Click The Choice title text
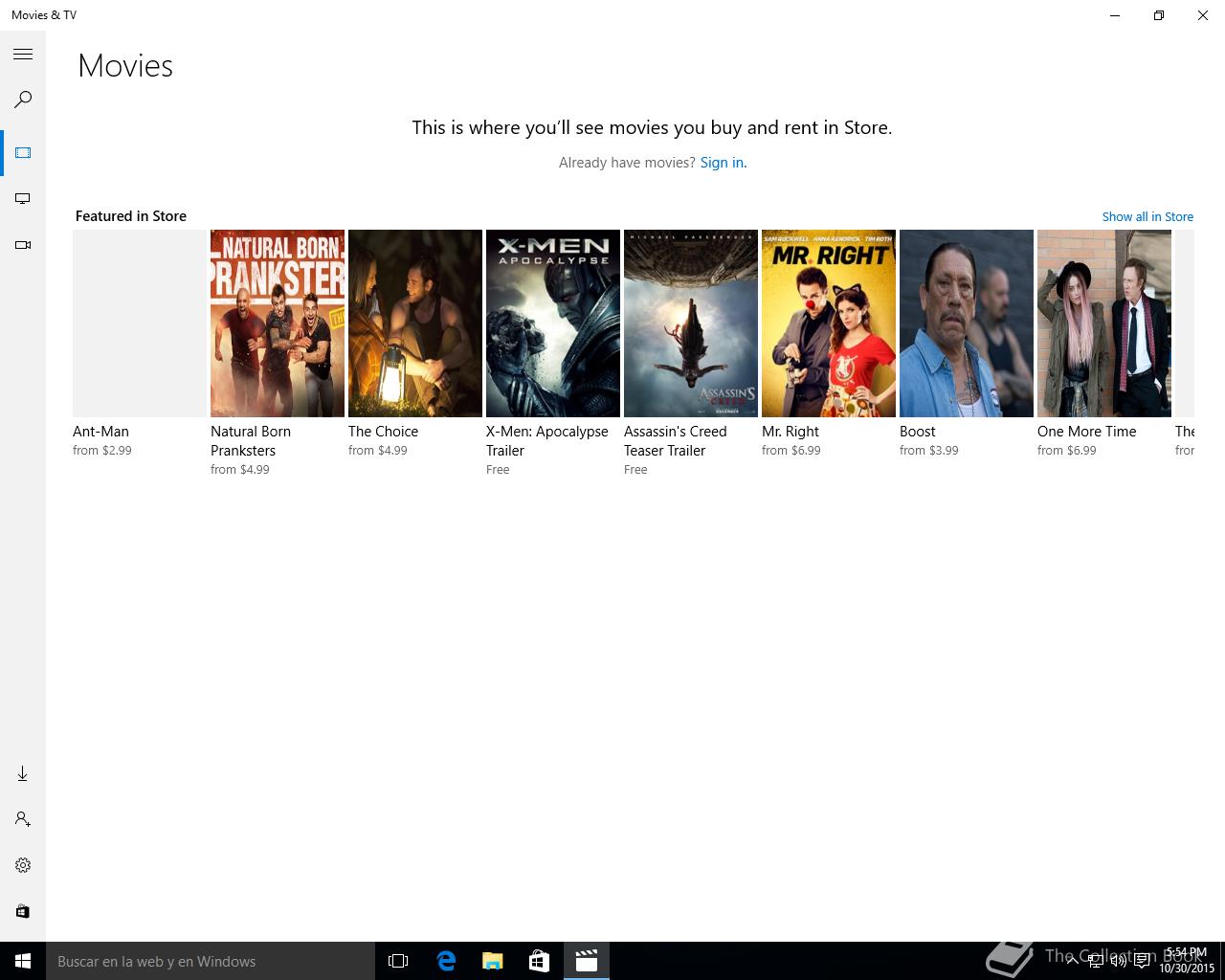The image size is (1225, 980). pyautogui.click(x=383, y=432)
